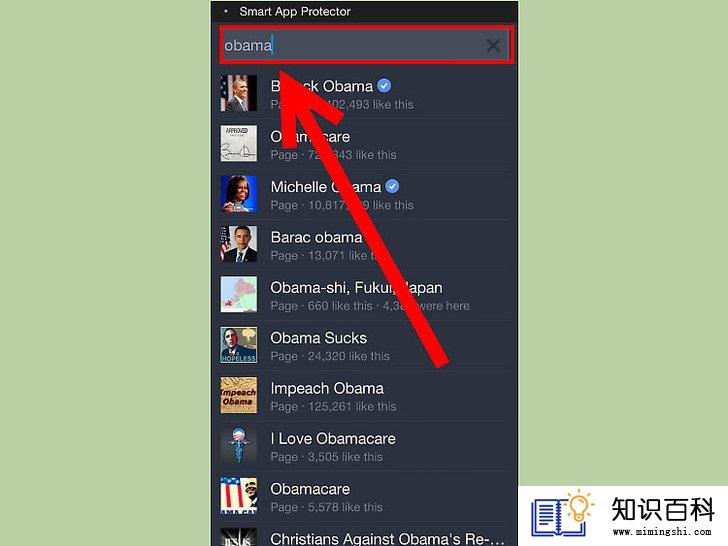Click the Barac obama portrait thumbnail

[238, 244]
